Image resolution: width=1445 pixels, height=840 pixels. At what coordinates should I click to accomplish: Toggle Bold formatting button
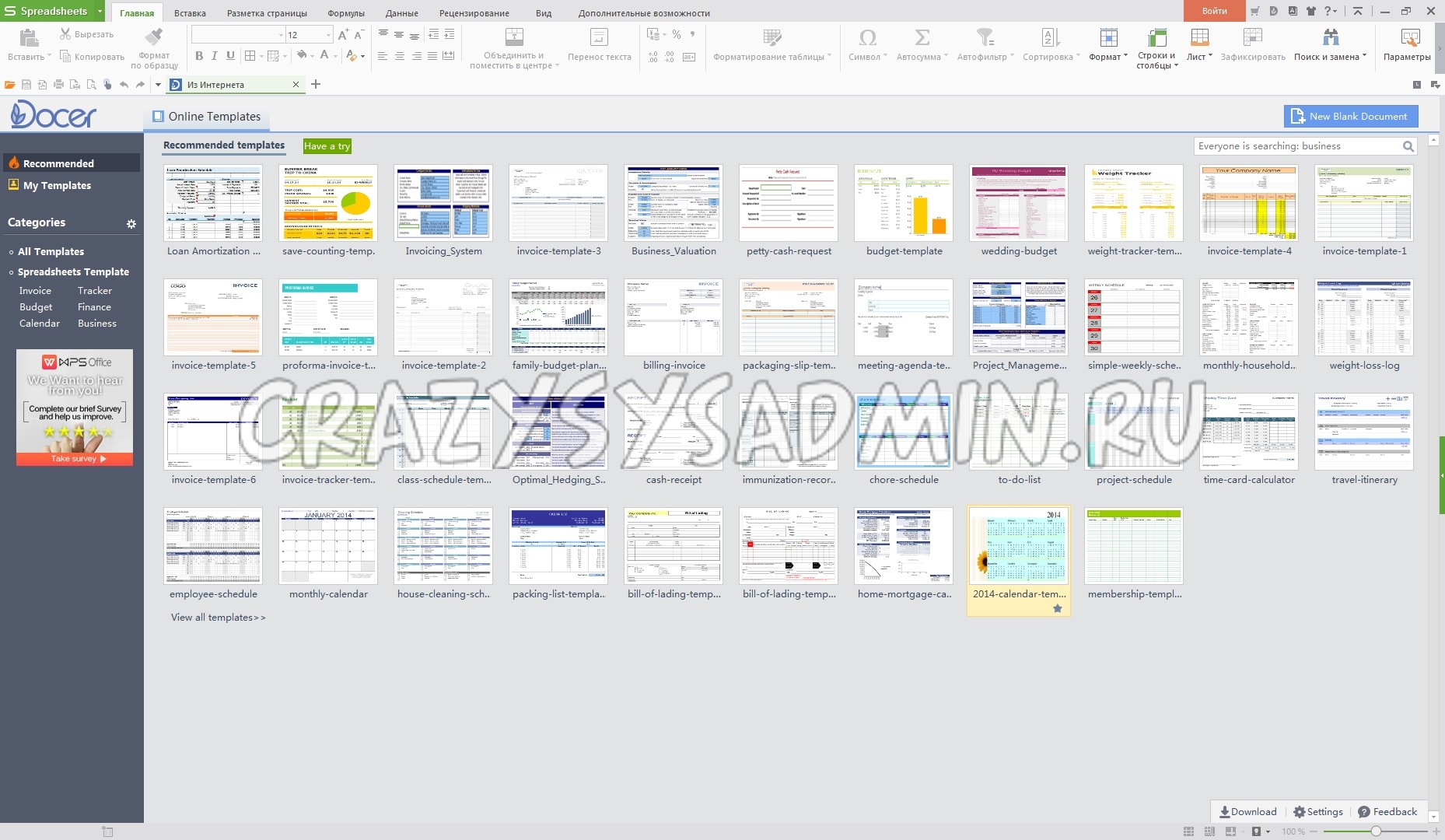[199, 56]
